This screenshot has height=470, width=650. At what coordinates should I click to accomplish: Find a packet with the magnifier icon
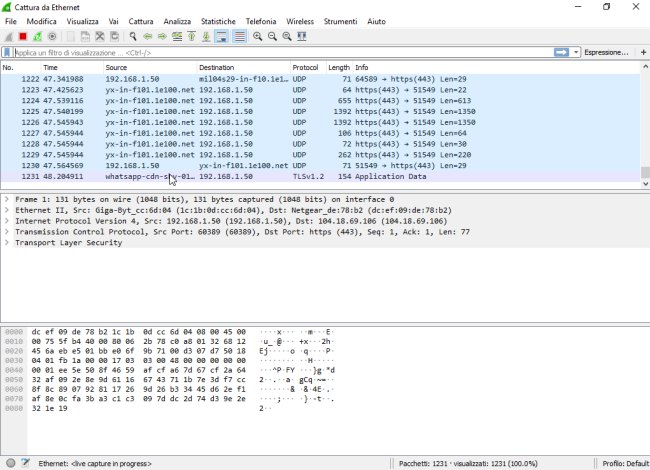[133, 36]
